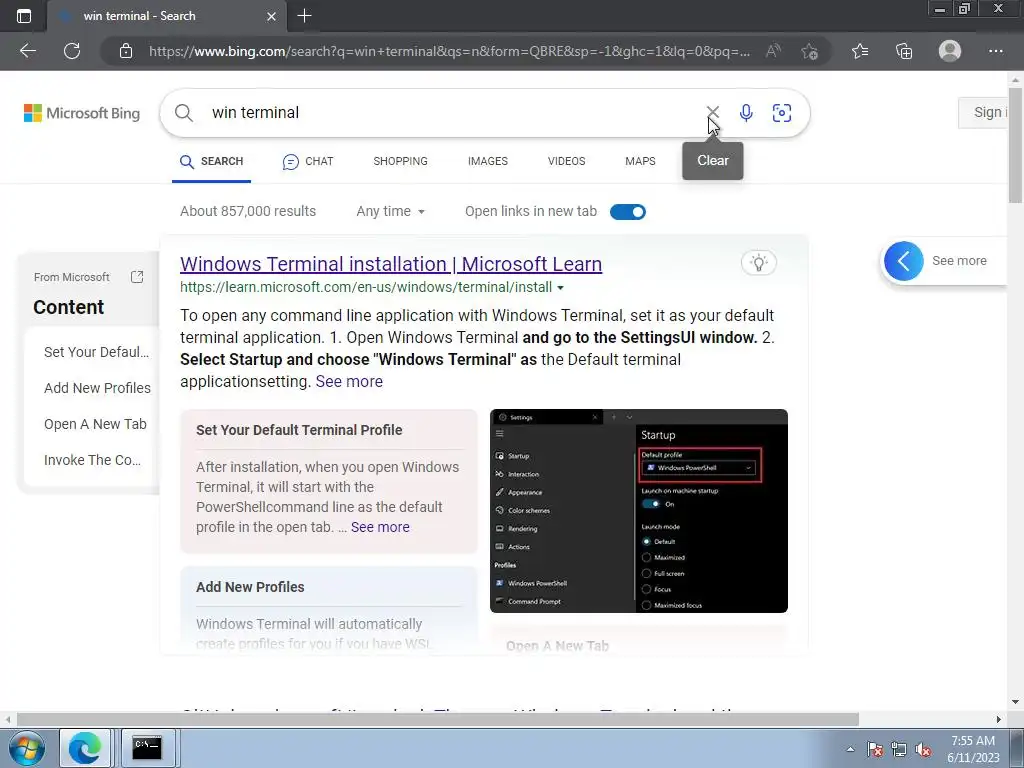The image size is (1024, 768).
Task: Open the Collections icon
Action: [x=904, y=51]
